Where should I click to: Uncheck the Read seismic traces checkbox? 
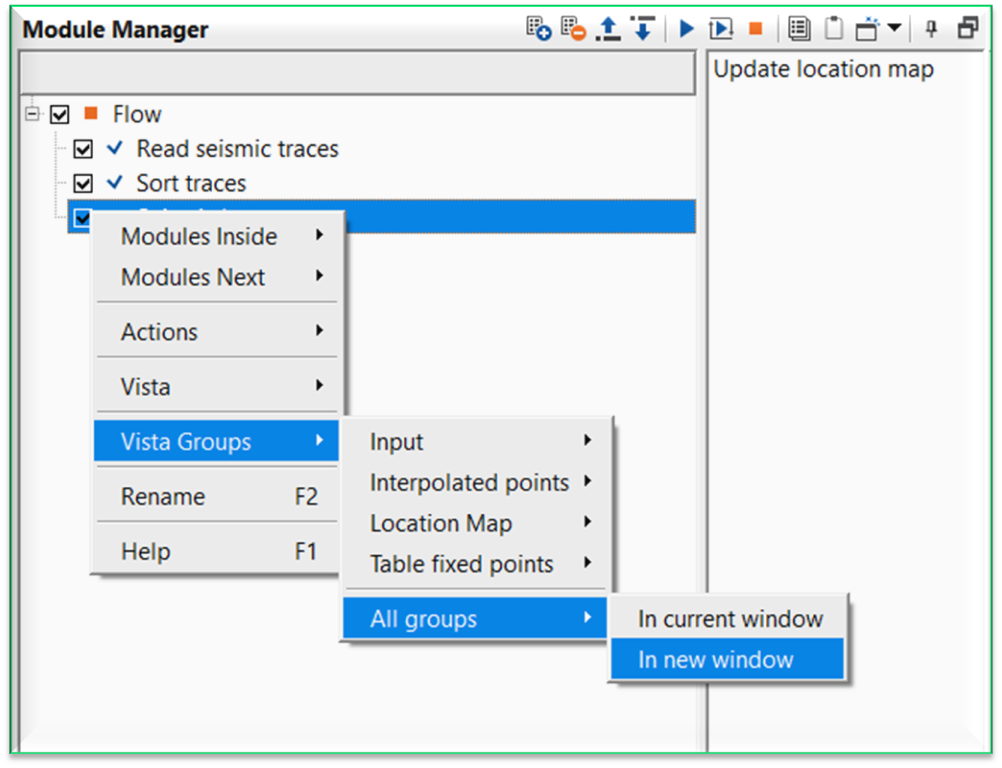pos(83,149)
